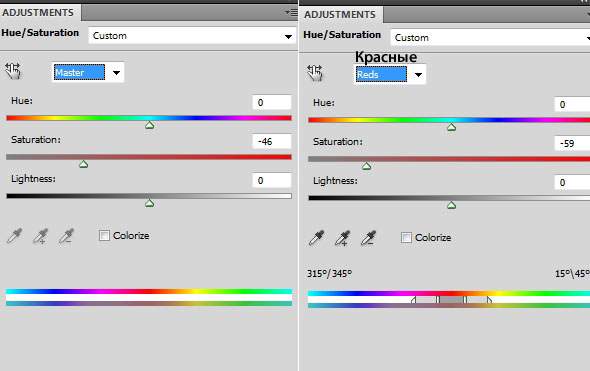This screenshot has width=590, height=371.
Task: Open the Reds channel dropdown
Action: click(389, 74)
